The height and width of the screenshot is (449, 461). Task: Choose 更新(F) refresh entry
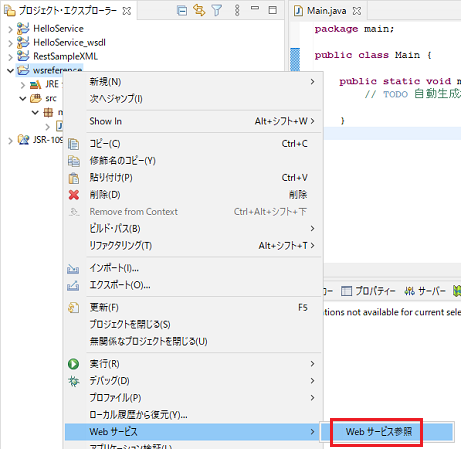click(x=193, y=307)
